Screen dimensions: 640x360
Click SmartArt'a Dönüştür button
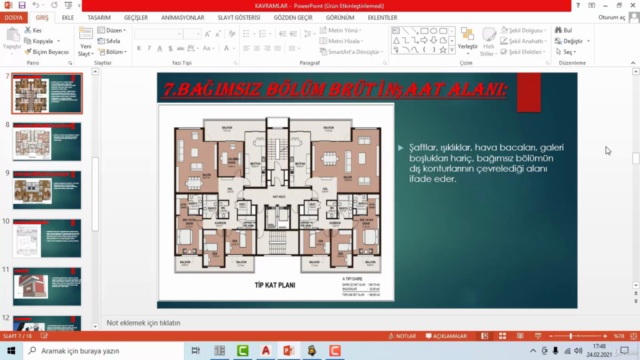pos(351,52)
